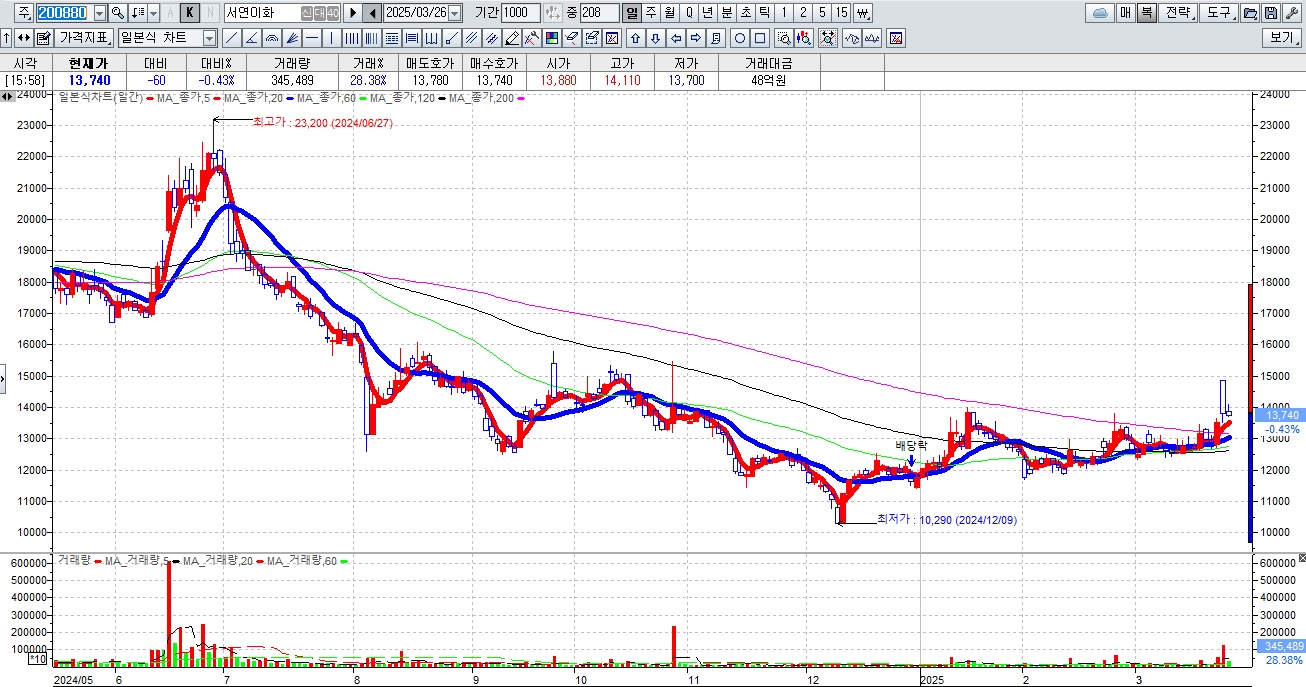Screen dimensions: 1306x687
Task: Click the stock search magnifier icon
Action: tap(117, 13)
